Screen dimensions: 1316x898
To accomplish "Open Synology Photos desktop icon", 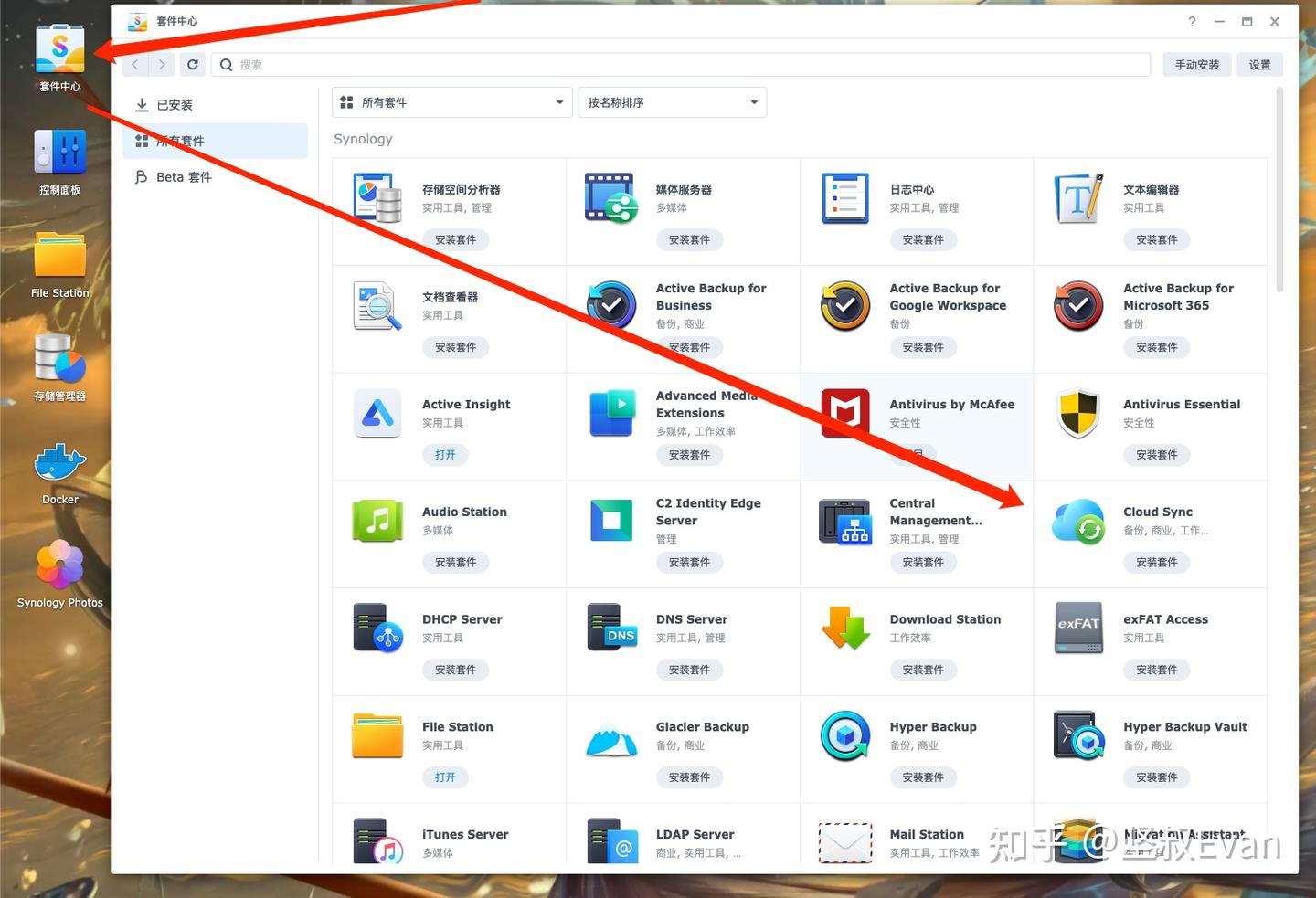I will pyautogui.click(x=60, y=564).
